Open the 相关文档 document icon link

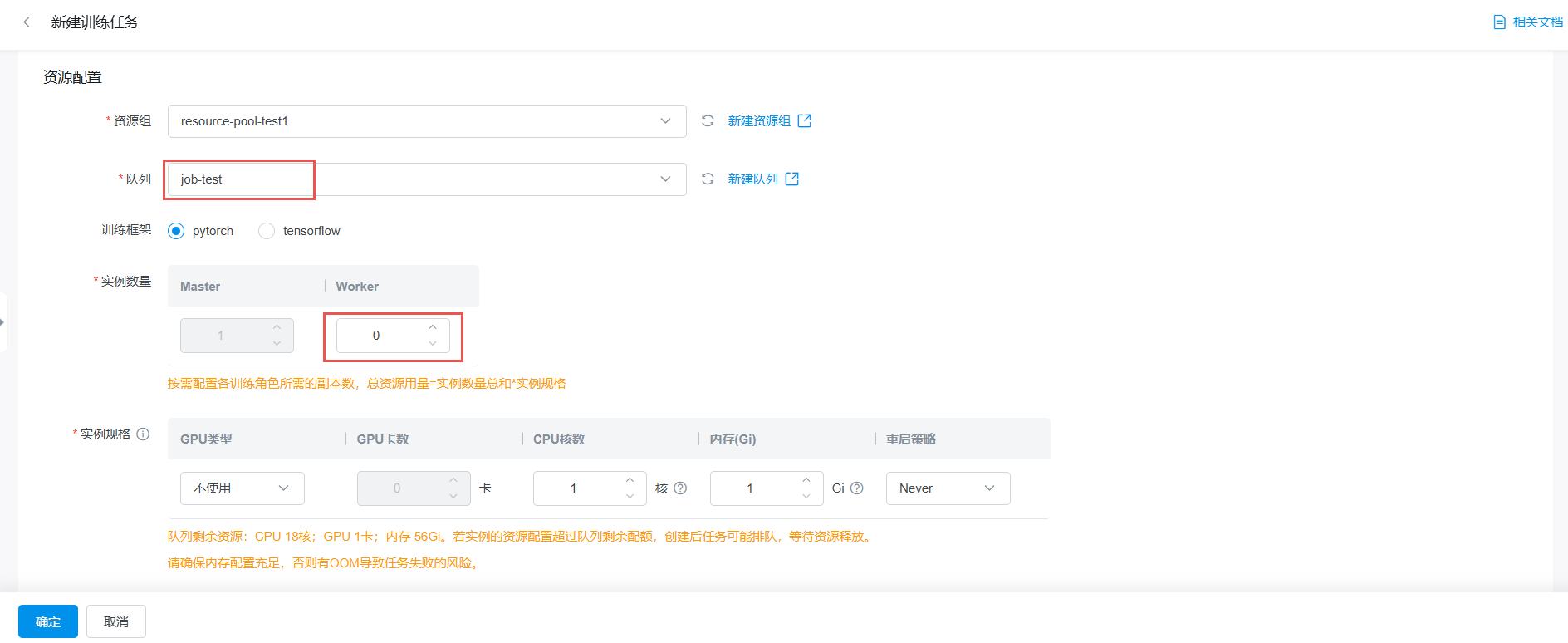[1499, 22]
